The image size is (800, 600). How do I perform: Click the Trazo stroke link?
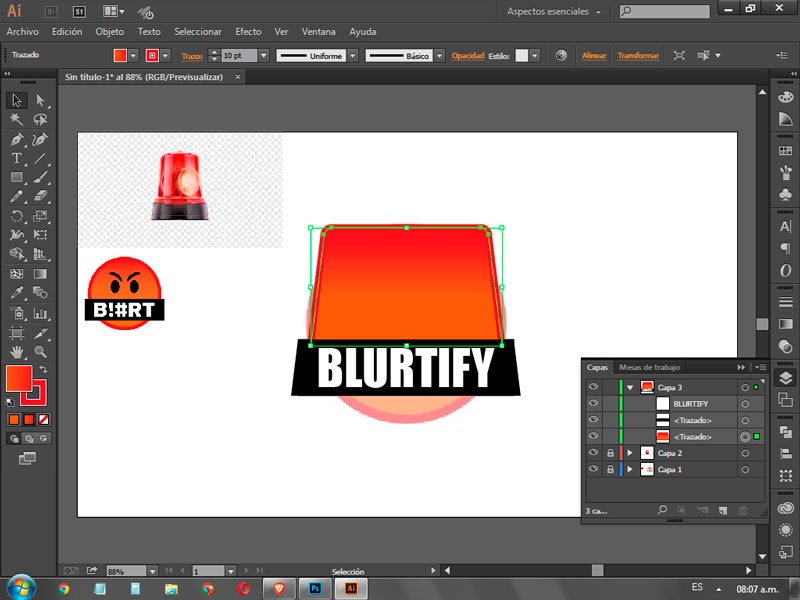192,56
